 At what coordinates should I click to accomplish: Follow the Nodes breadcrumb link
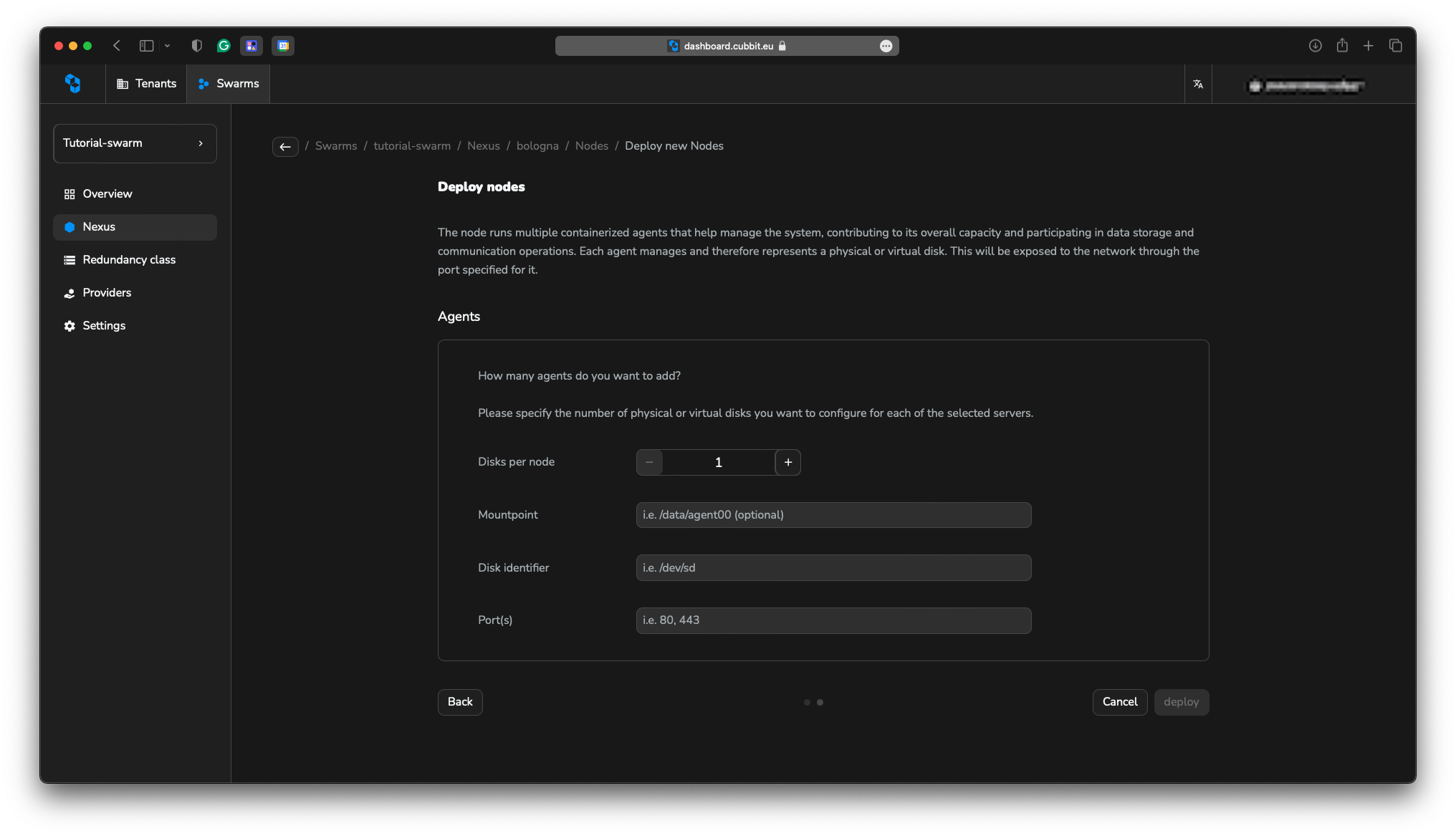tap(592, 146)
